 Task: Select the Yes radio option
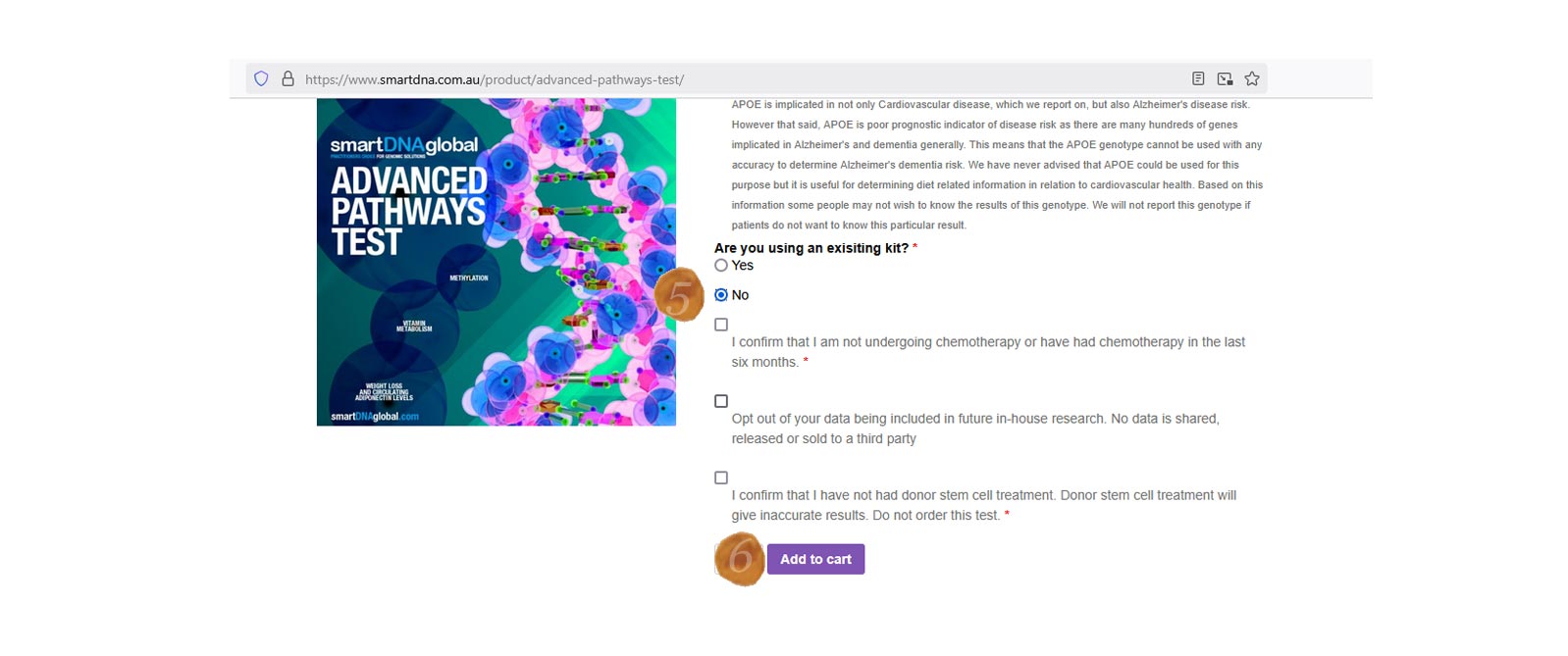pyautogui.click(x=721, y=266)
